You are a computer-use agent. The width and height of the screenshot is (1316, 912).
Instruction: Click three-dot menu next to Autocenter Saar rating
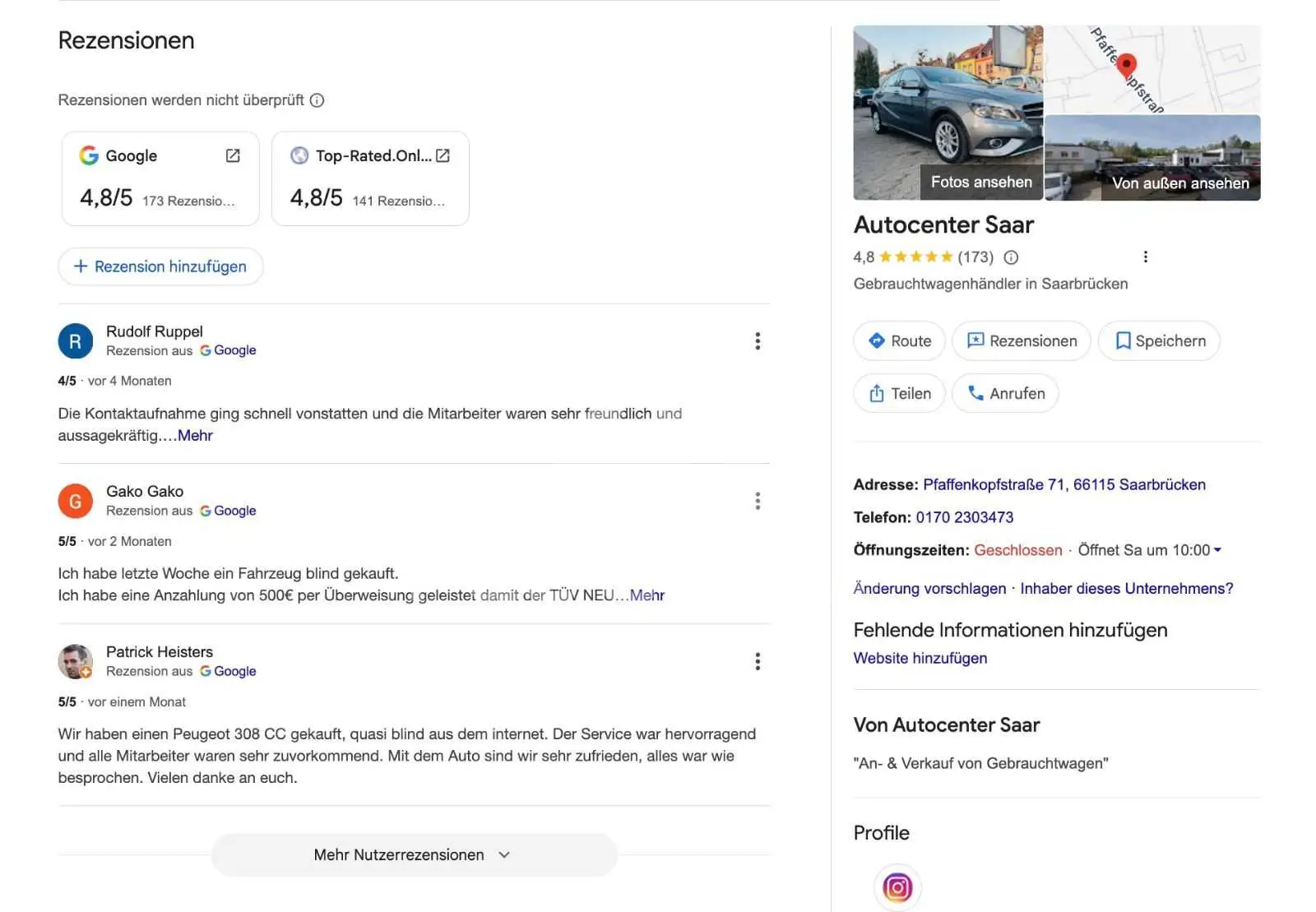tap(1145, 257)
